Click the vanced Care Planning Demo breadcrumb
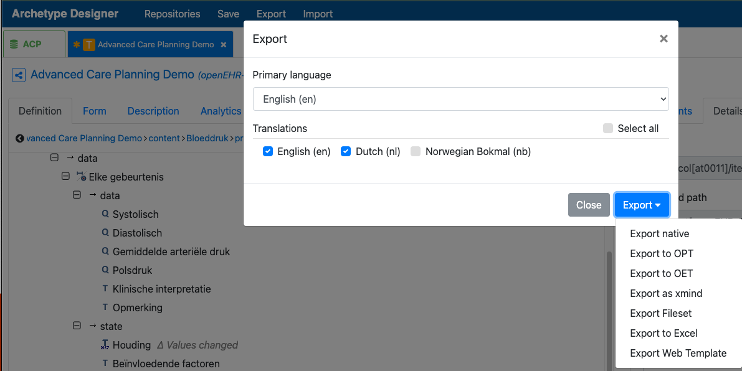742x372 pixels. coord(84,138)
